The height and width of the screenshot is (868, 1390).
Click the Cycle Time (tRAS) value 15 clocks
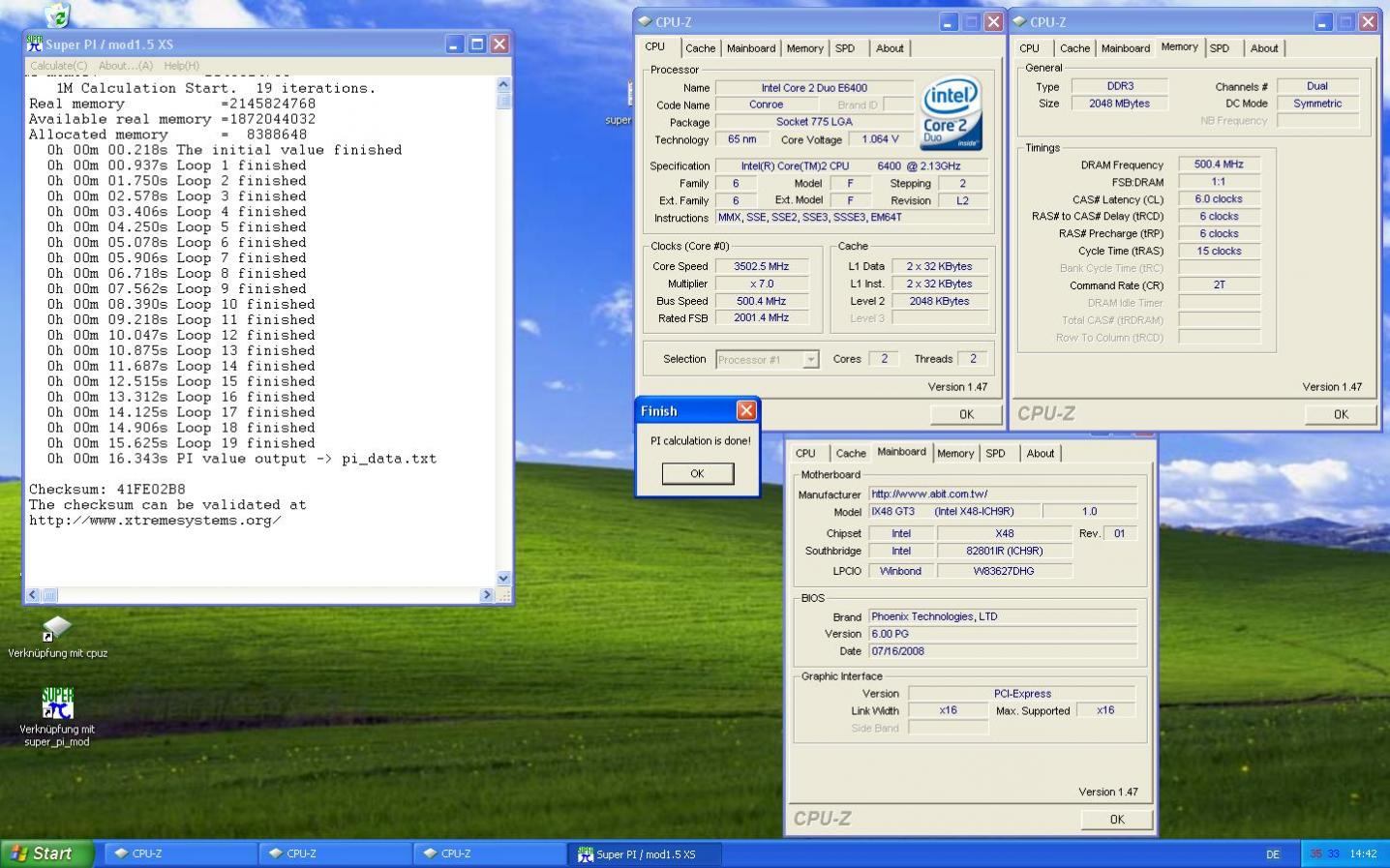point(1219,251)
